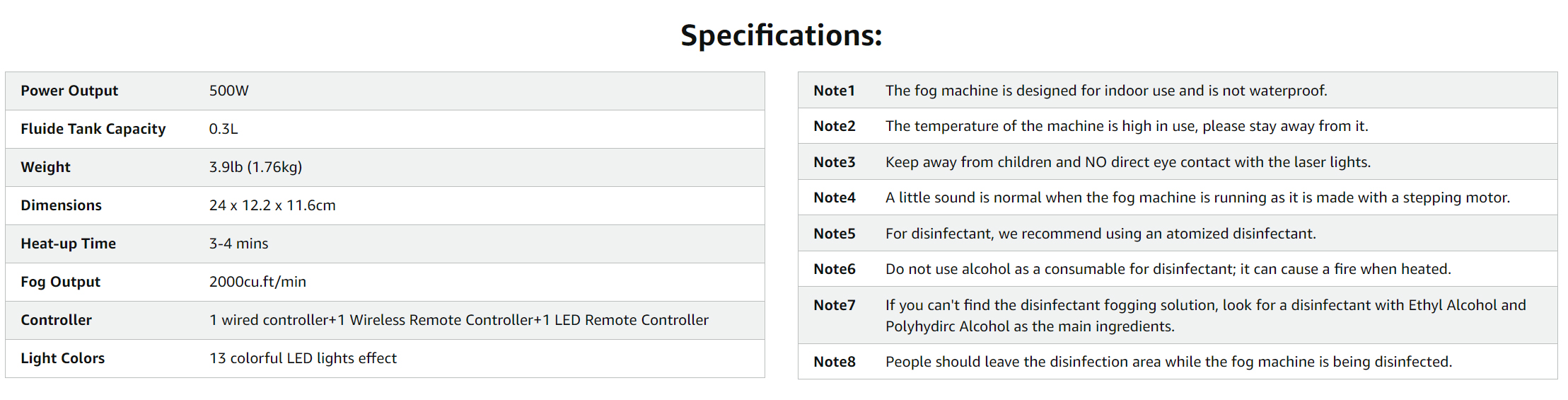Select the Note3 label
This screenshot has height=400, width=1568.
tap(835, 162)
